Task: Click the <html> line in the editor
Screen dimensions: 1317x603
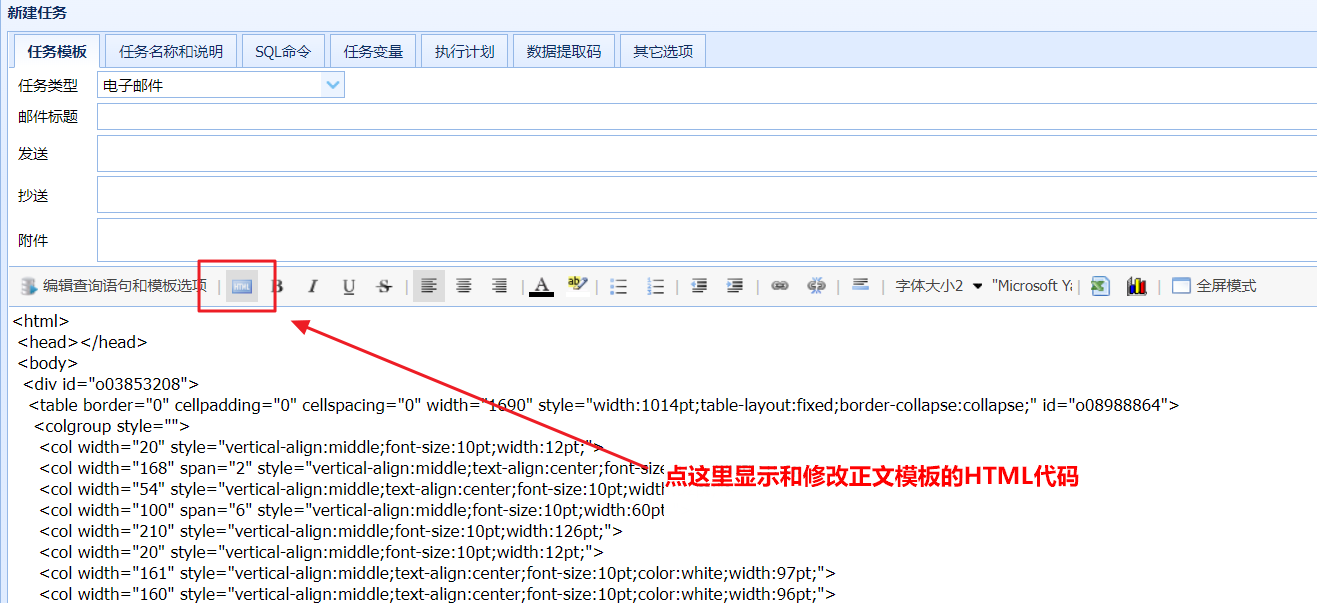Action: tap(41, 321)
